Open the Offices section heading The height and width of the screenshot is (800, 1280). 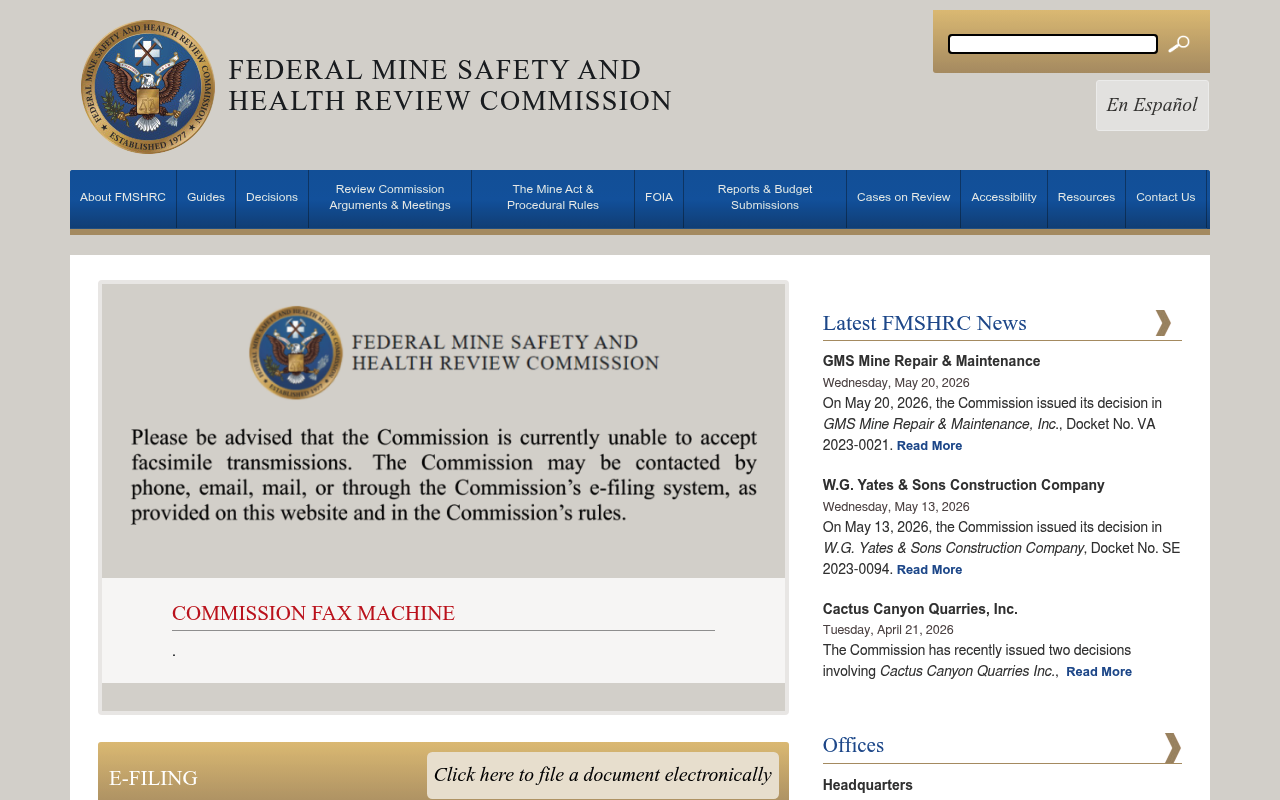click(x=853, y=745)
